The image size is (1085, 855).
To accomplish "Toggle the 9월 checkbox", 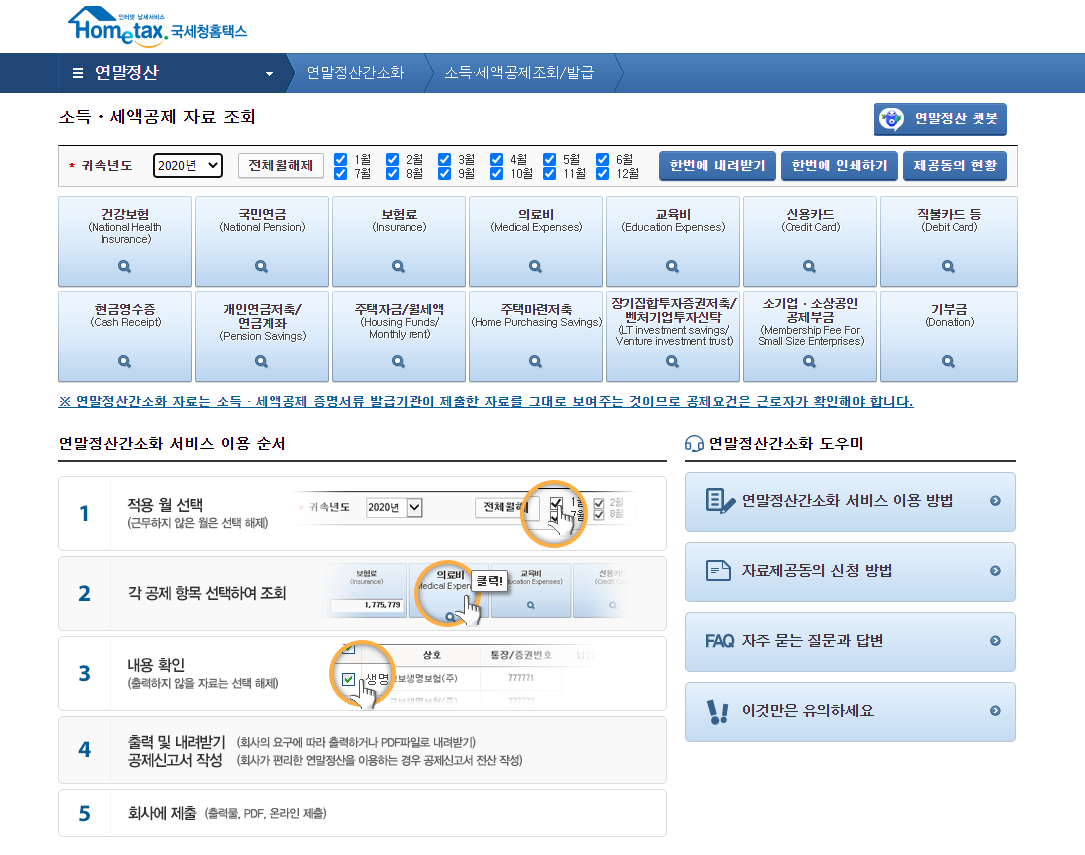I will (444, 173).
